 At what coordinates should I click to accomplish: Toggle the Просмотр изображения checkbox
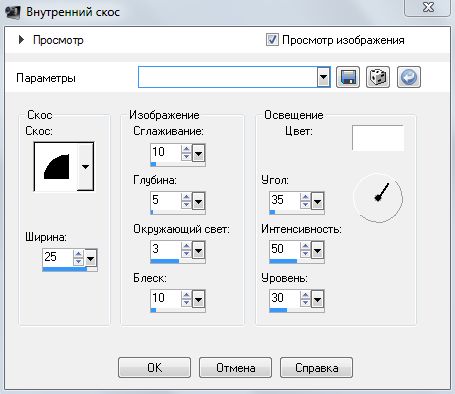point(272,40)
